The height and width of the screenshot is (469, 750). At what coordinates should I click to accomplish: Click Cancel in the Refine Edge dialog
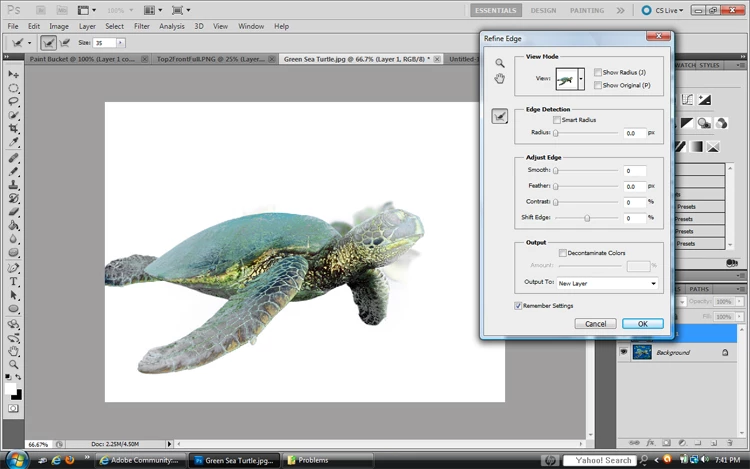click(x=595, y=324)
